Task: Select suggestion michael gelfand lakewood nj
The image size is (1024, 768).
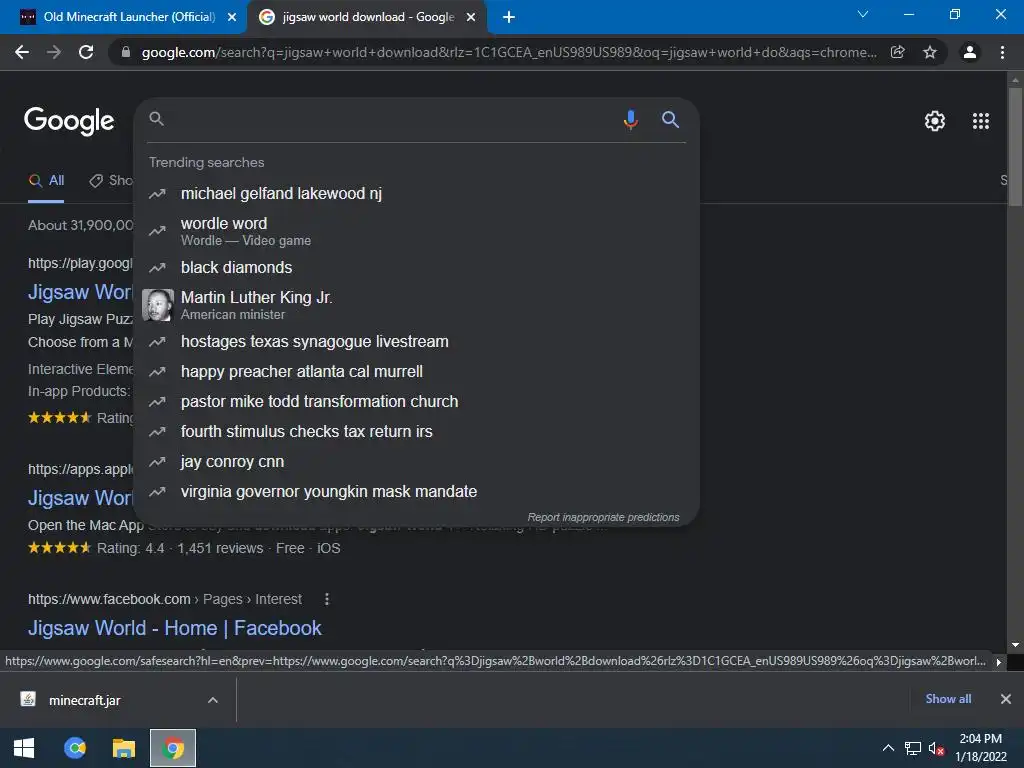Action: coord(416,193)
